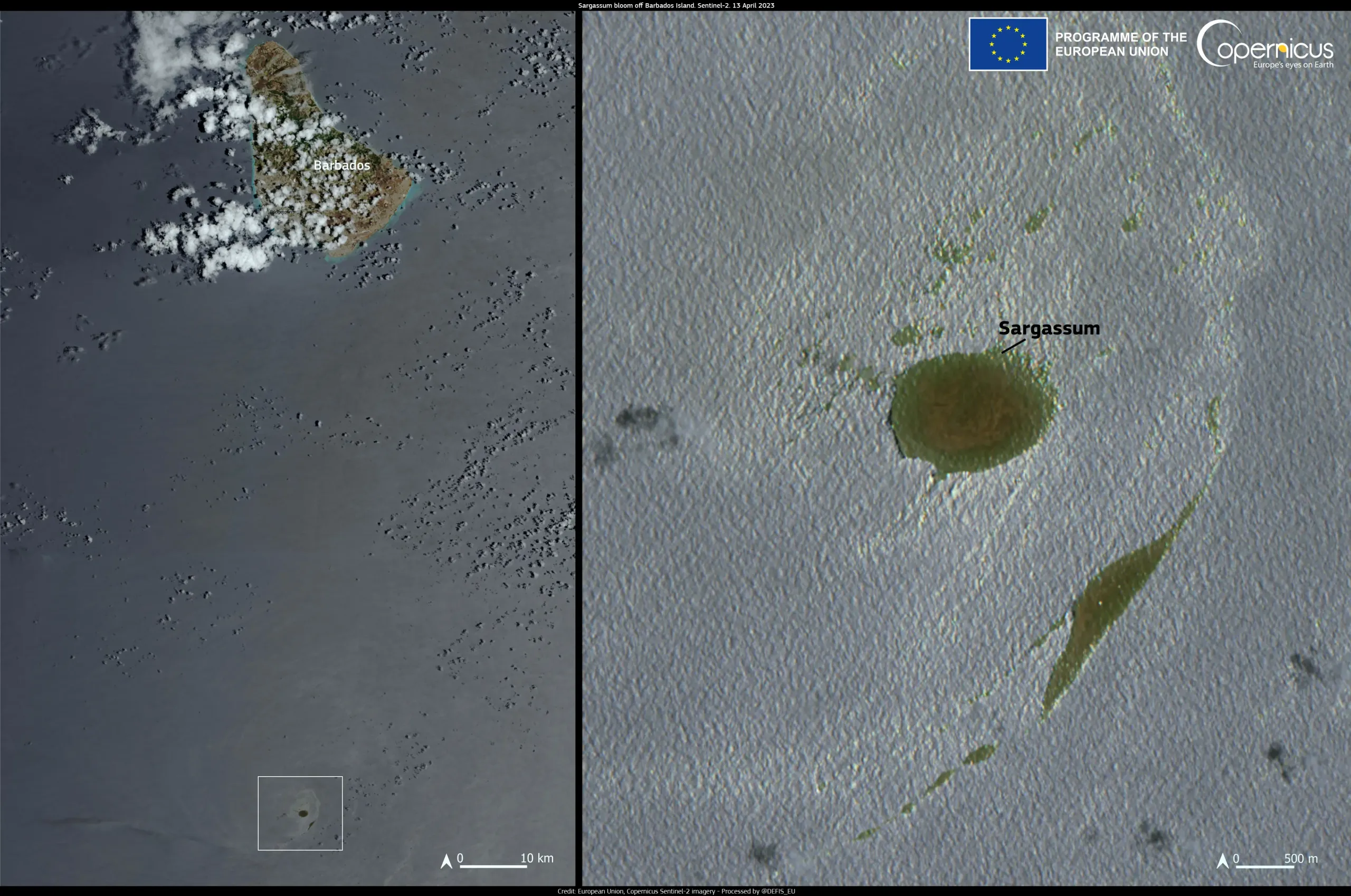Toggle the Sargassum label visibility
Screen dimensions: 1351x896
point(1049,329)
